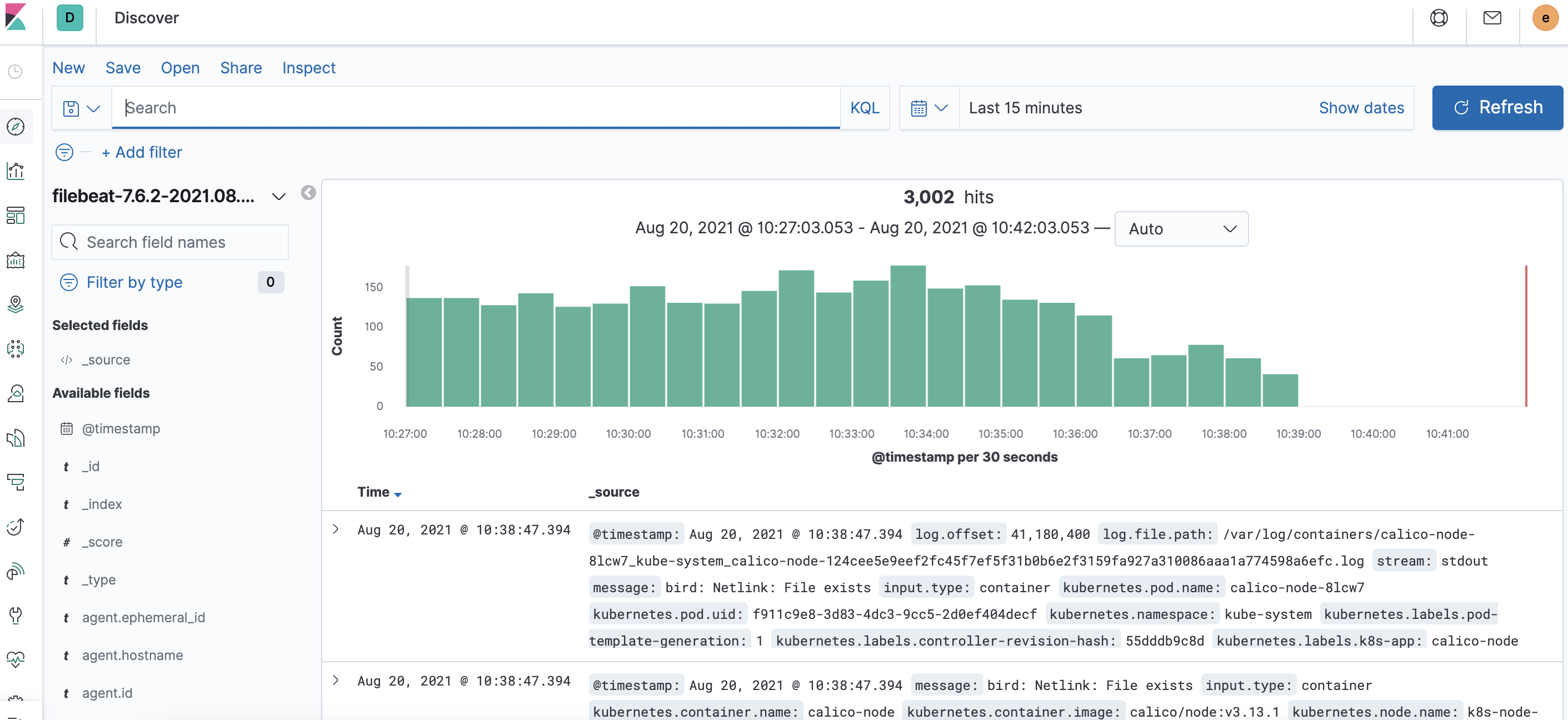Open the Logs icon in sidebar
Viewport: 1568px width, 720px height.
pyautogui.click(x=15, y=438)
